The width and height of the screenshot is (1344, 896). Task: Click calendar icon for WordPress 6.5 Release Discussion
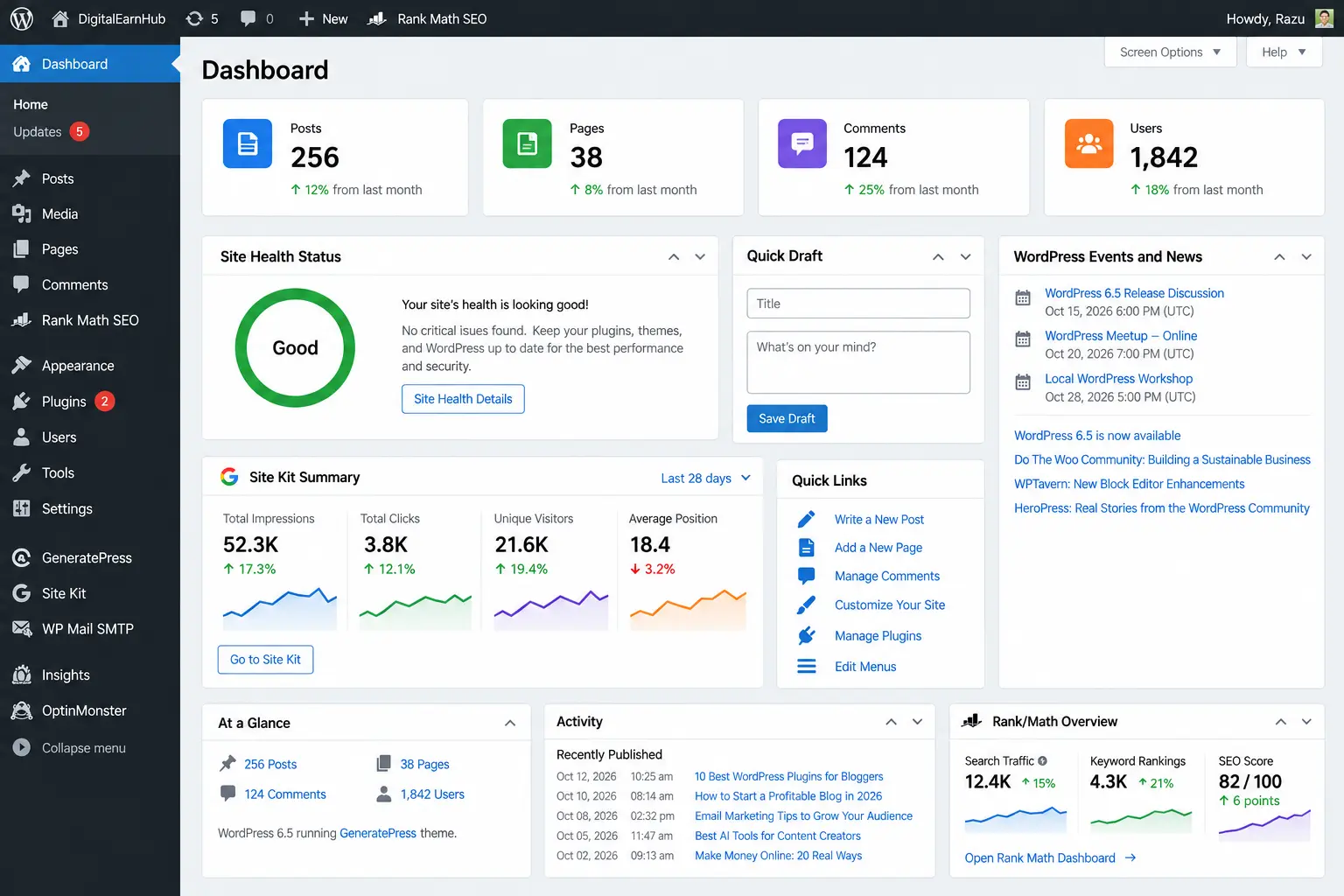1022,297
